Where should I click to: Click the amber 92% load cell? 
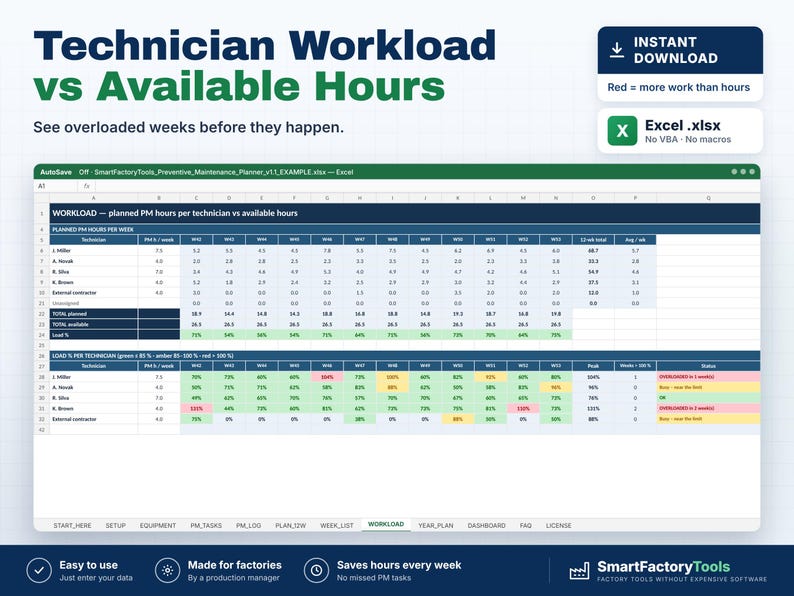tap(491, 377)
